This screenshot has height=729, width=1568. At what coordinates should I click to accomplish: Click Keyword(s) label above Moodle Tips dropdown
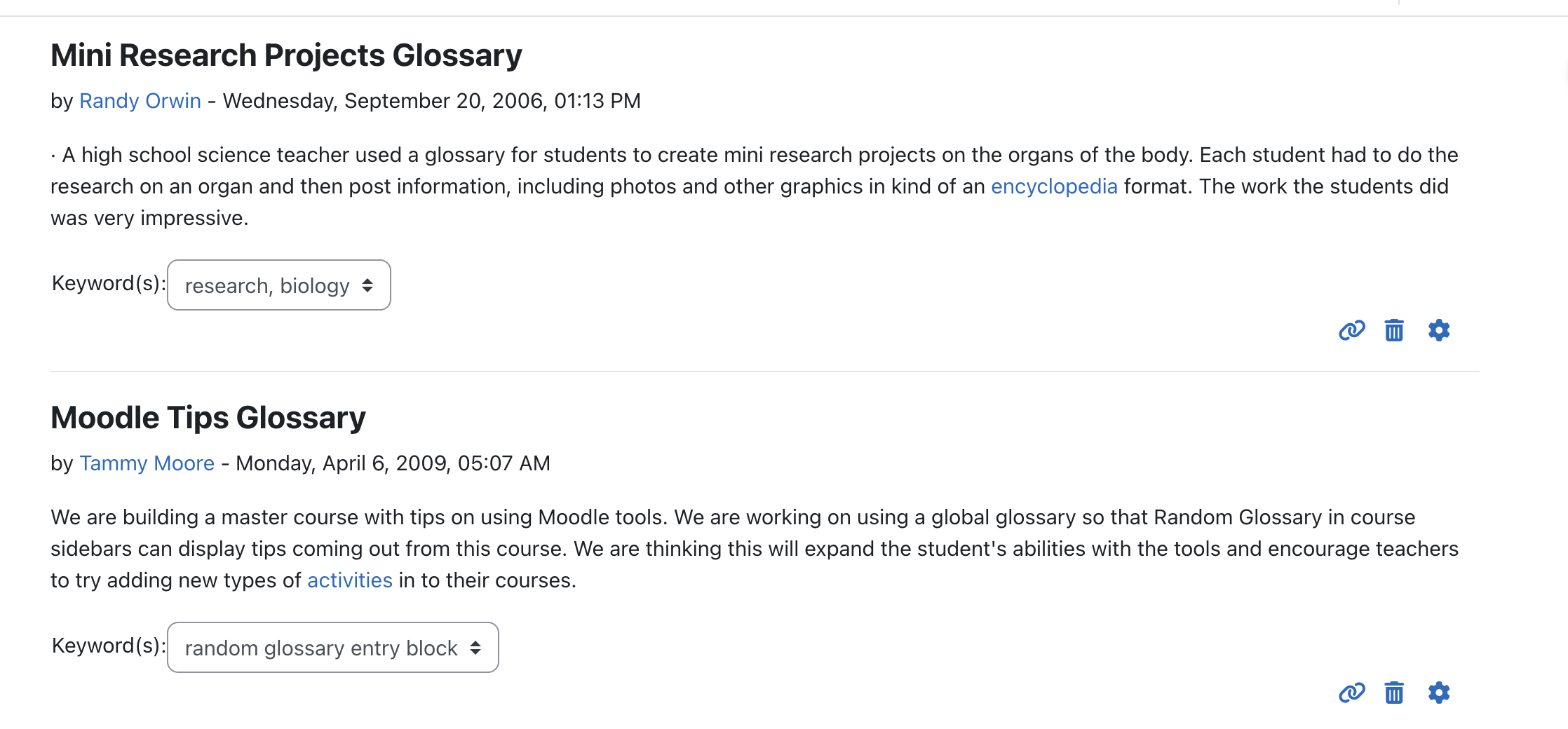(x=109, y=646)
